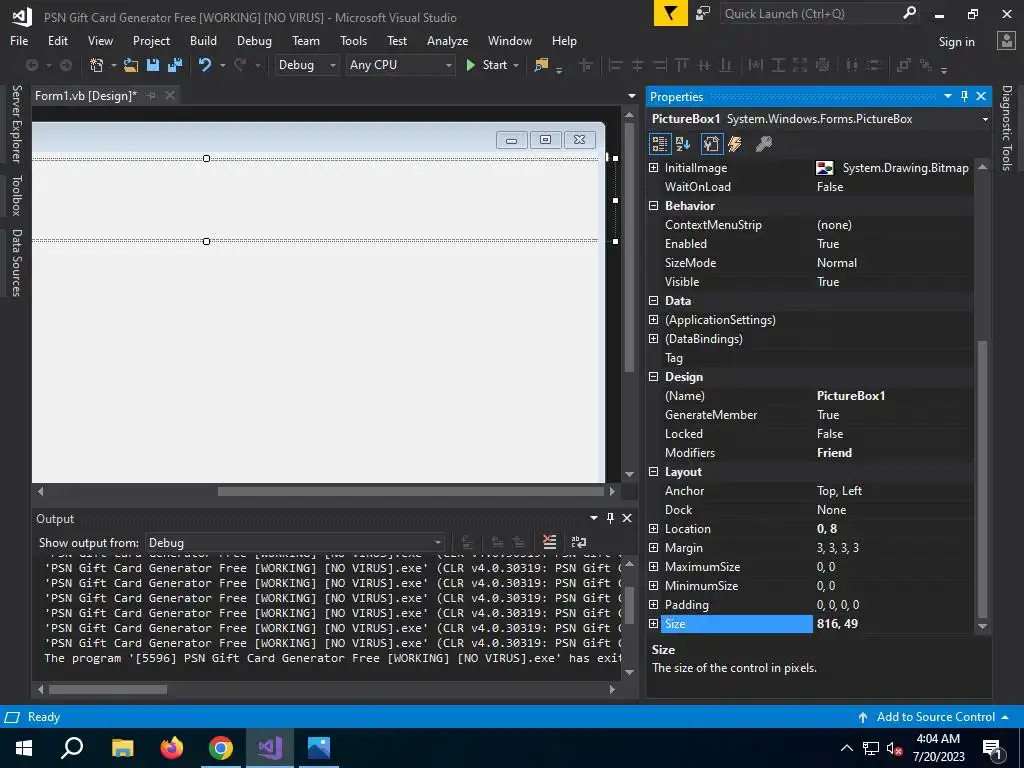Viewport: 1024px width, 768px height.
Task: Toggle word wrap in Output window
Action: point(579,542)
